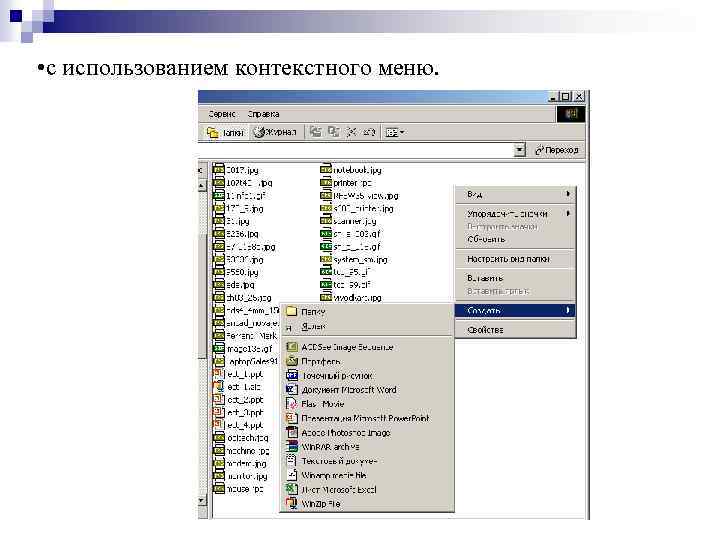Select WinRAR archive in the submenu
The height and width of the screenshot is (540, 720).
click(367, 447)
